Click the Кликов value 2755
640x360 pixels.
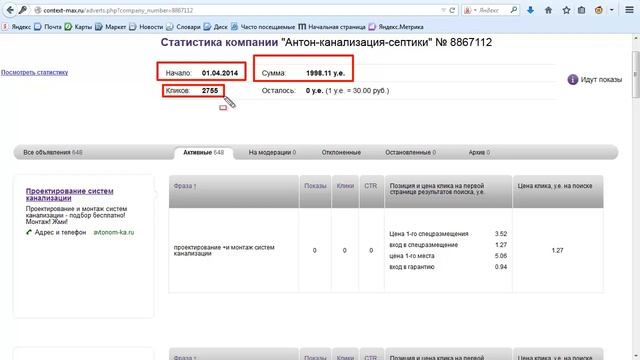click(210, 91)
